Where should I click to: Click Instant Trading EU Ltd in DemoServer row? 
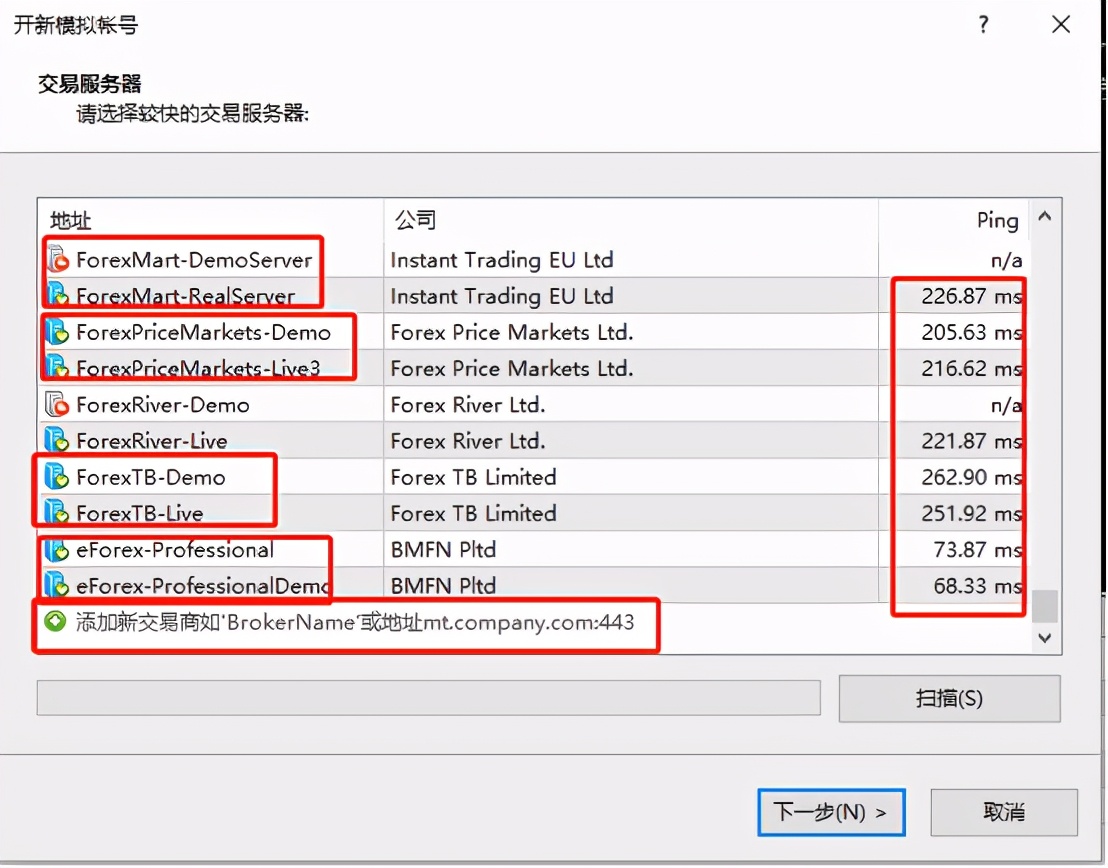(x=502, y=260)
